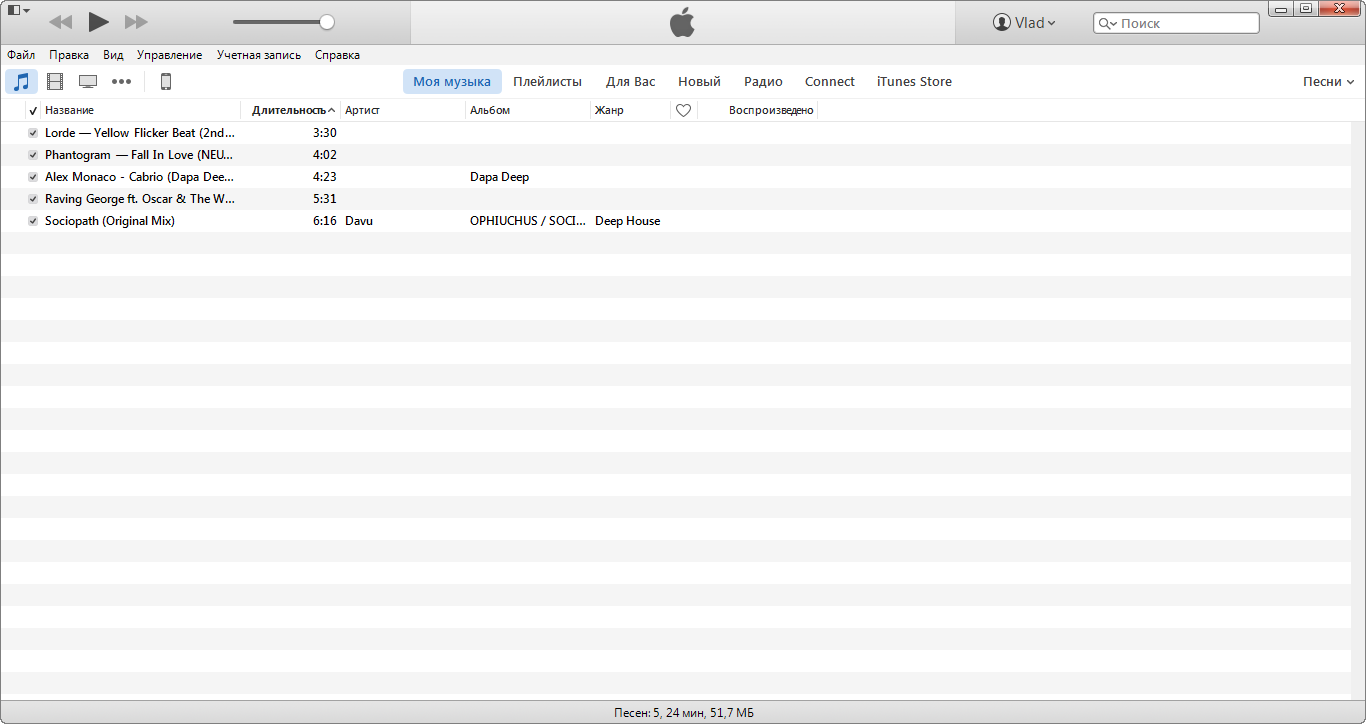The height and width of the screenshot is (724, 1366).
Task: Sort by the Воспроизведено column
Action: pos(758,110)
